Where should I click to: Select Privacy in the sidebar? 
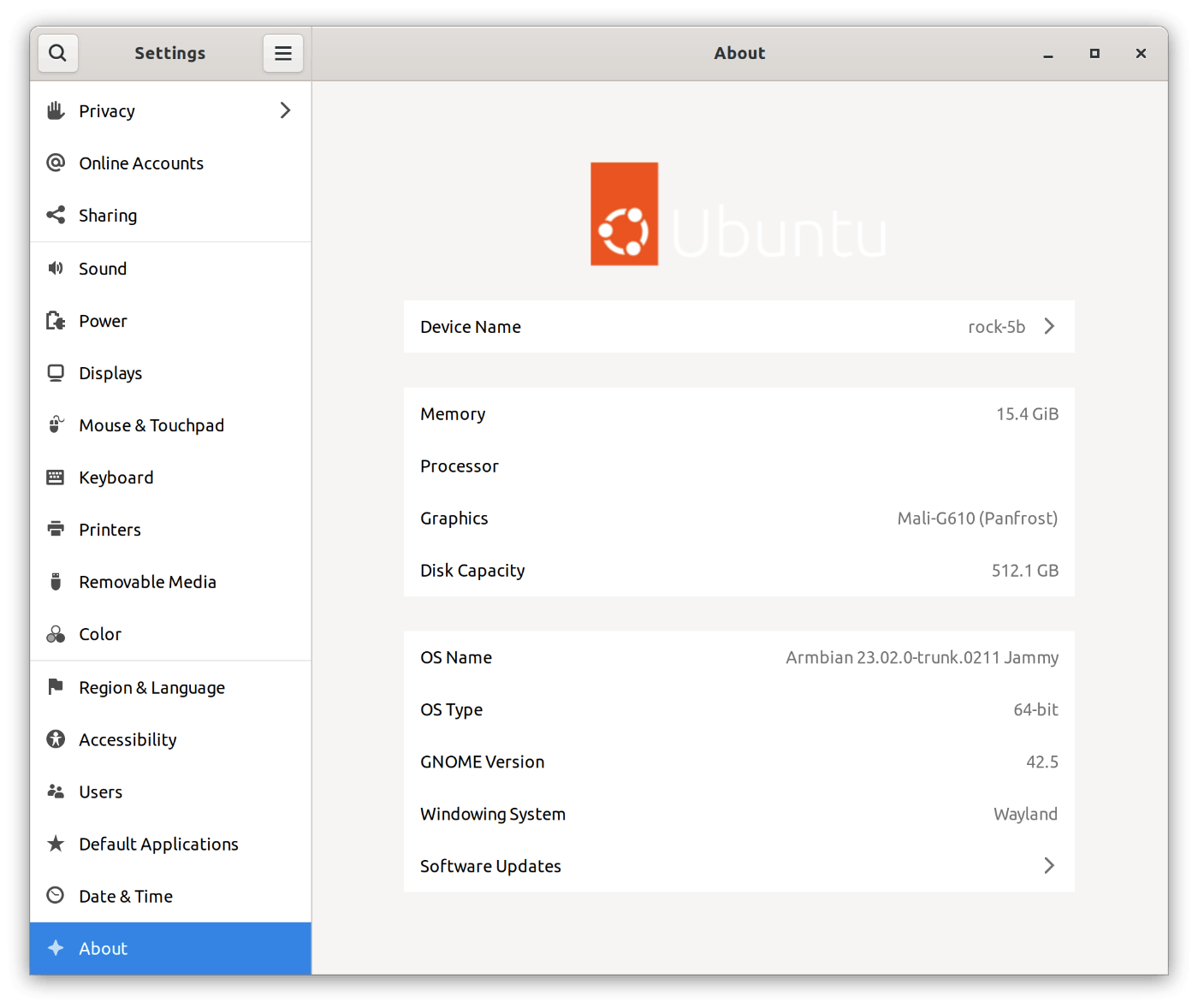[x=170, y=110]
